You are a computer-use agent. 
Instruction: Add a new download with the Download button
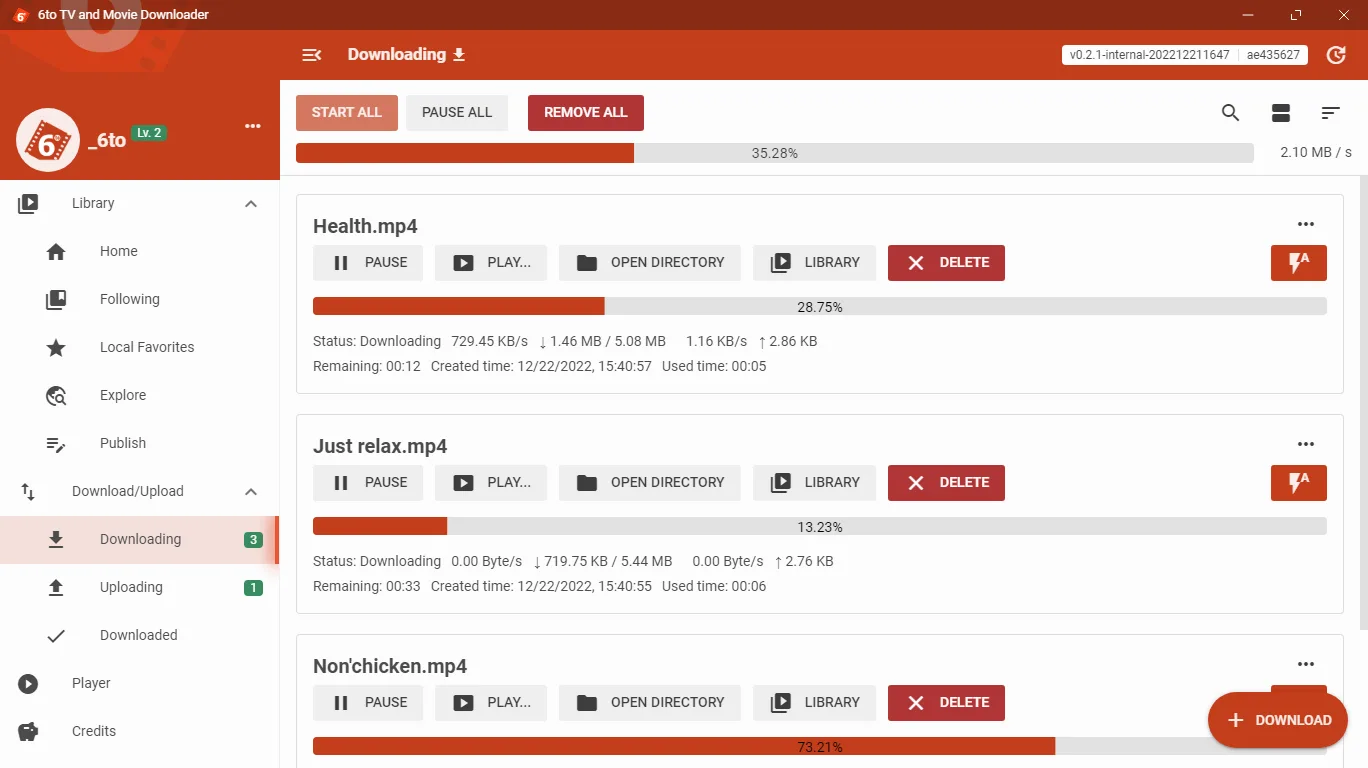click(x=1278, y=720)
